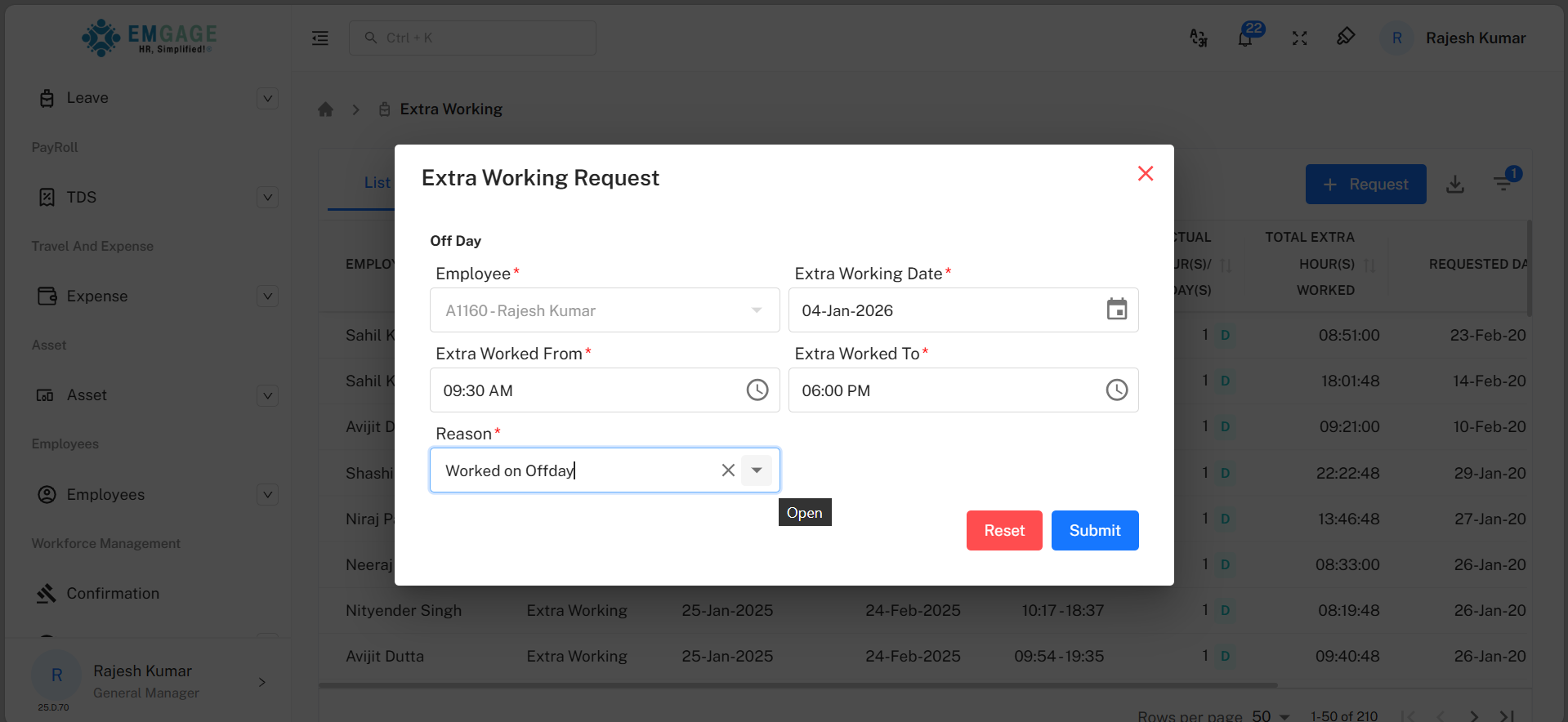
Task: Open the Confirmation menu item
Action: coord(113,594)
